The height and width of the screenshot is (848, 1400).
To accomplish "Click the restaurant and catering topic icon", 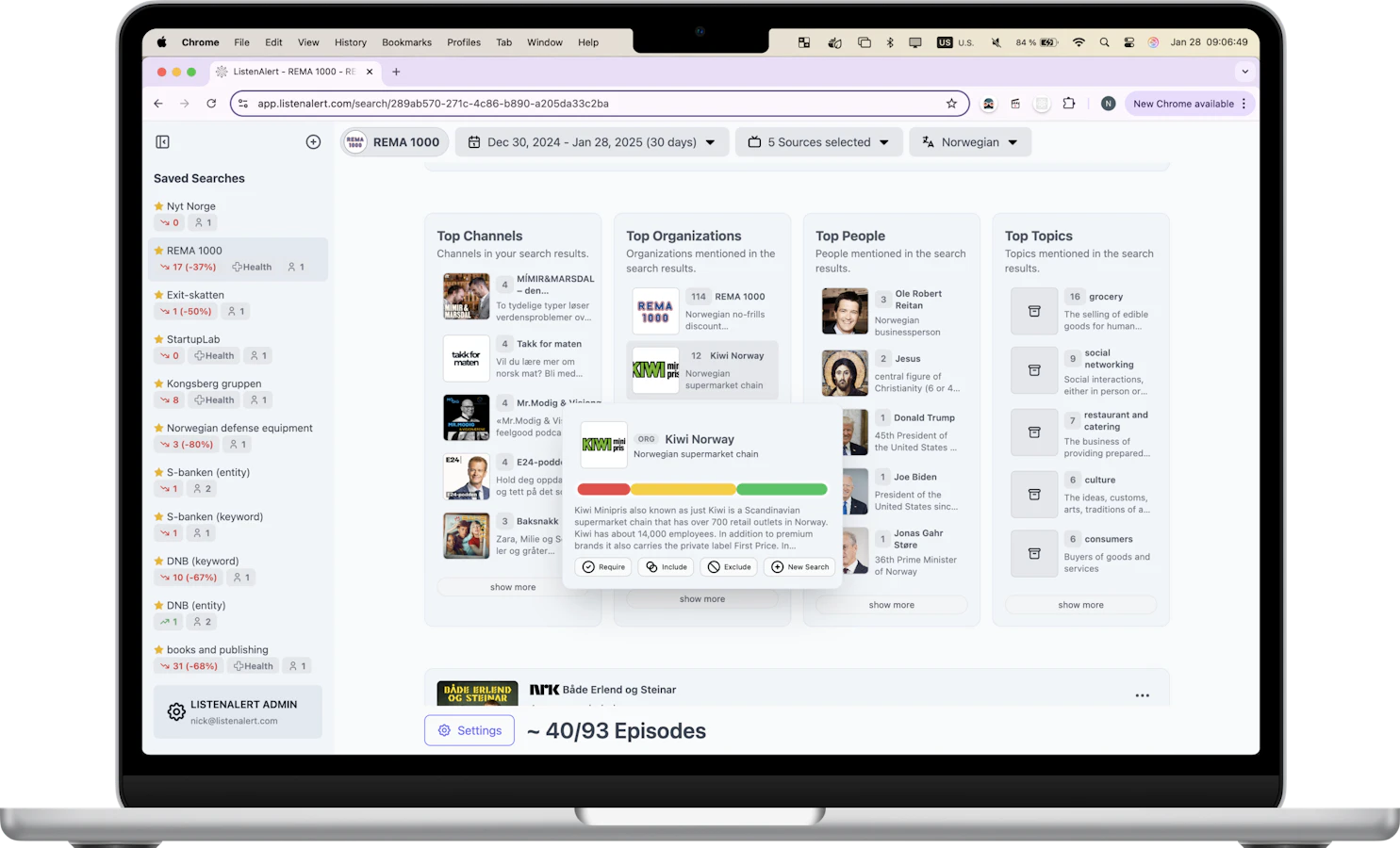I will [1034, 432].
